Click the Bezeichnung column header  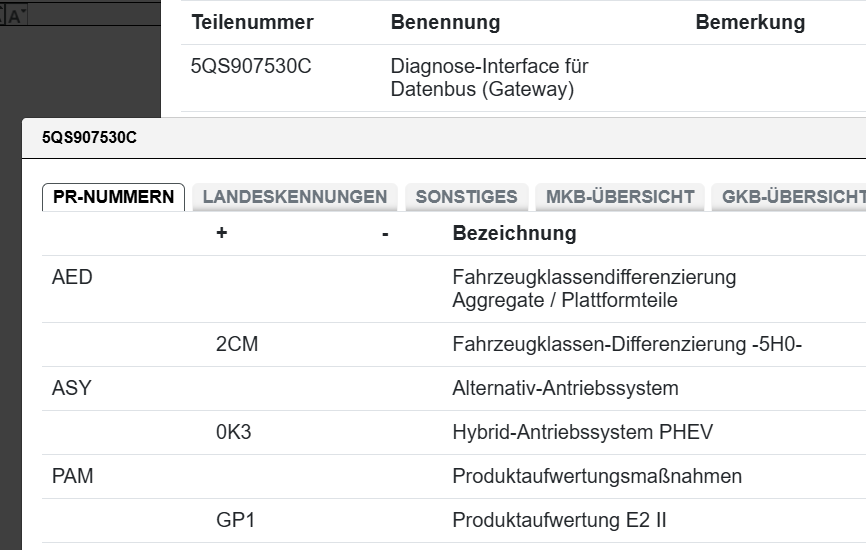[x=514, y=234]
